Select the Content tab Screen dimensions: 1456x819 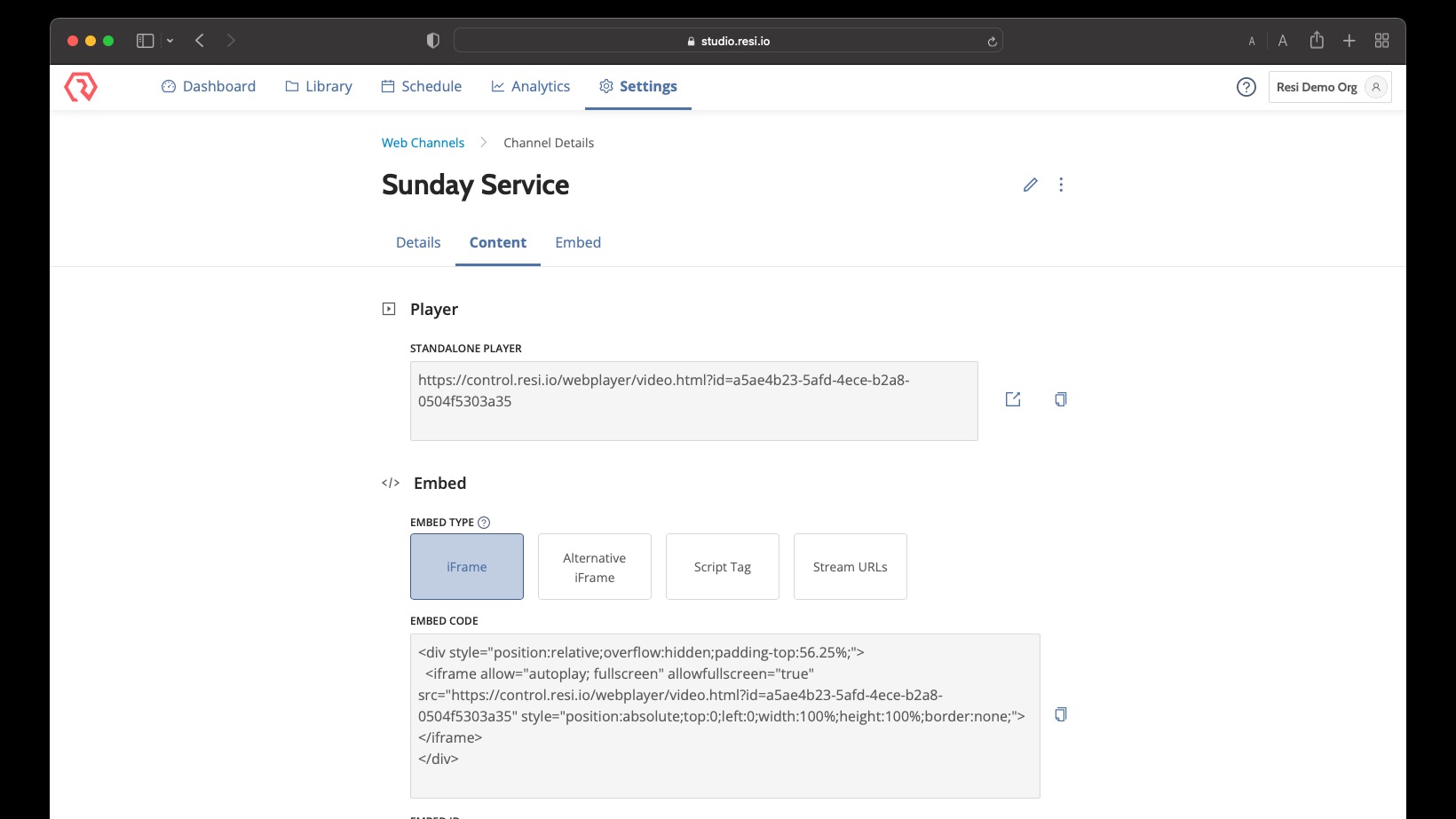pyautogui.click(x=498, y=242)
